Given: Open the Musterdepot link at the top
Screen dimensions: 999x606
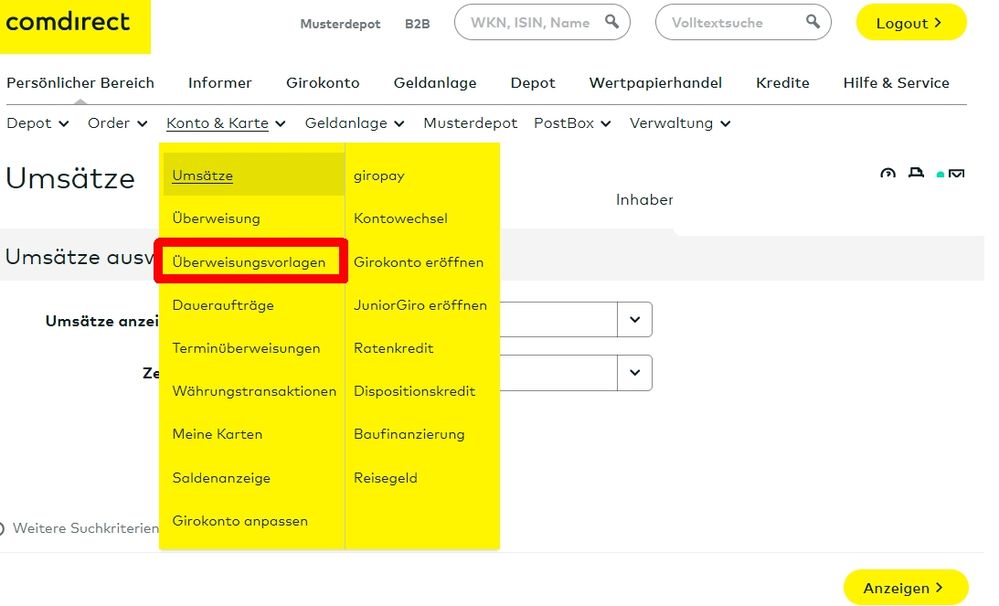Looking at the screenshot, I should [340, 23].
